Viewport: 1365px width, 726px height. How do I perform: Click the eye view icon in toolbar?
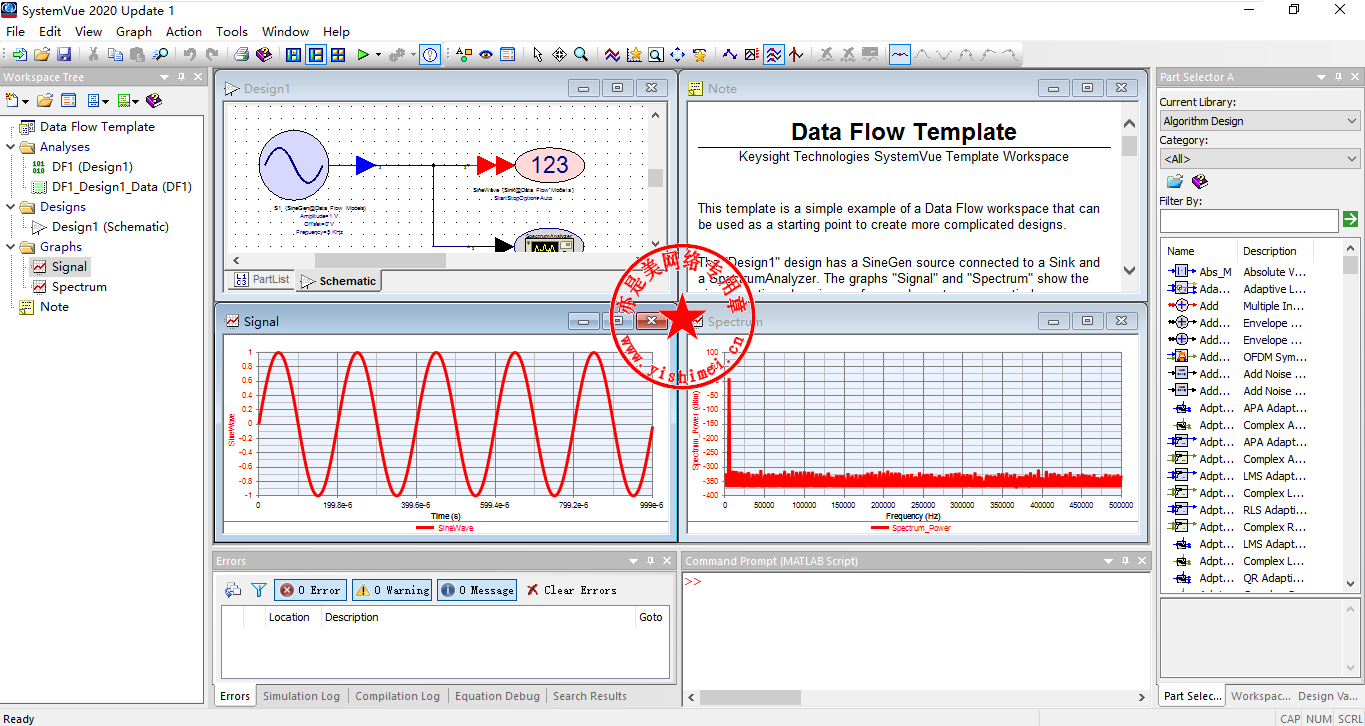coord(486,55)
